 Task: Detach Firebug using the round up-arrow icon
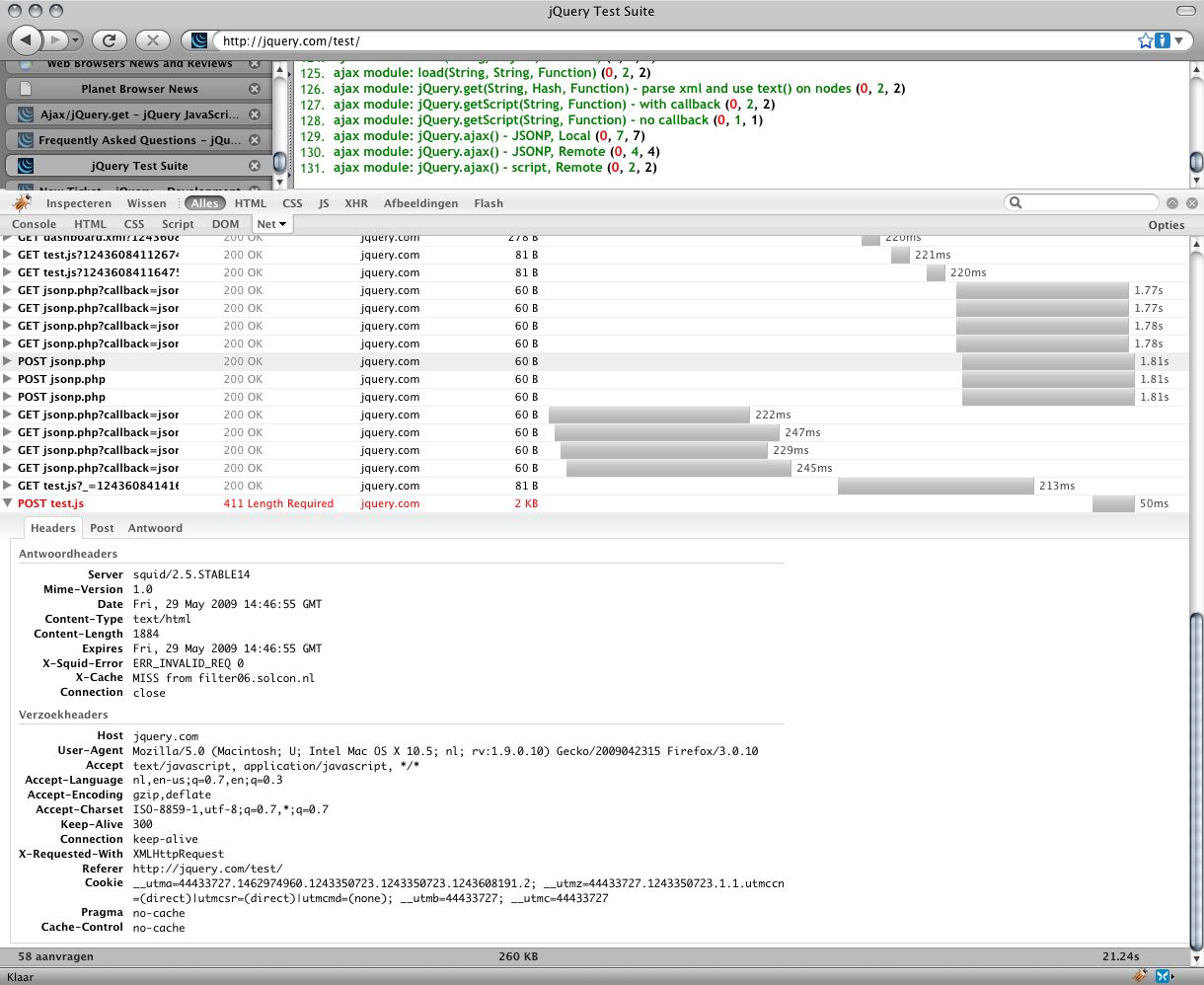pyautogui.click(x=1172, y=202)
